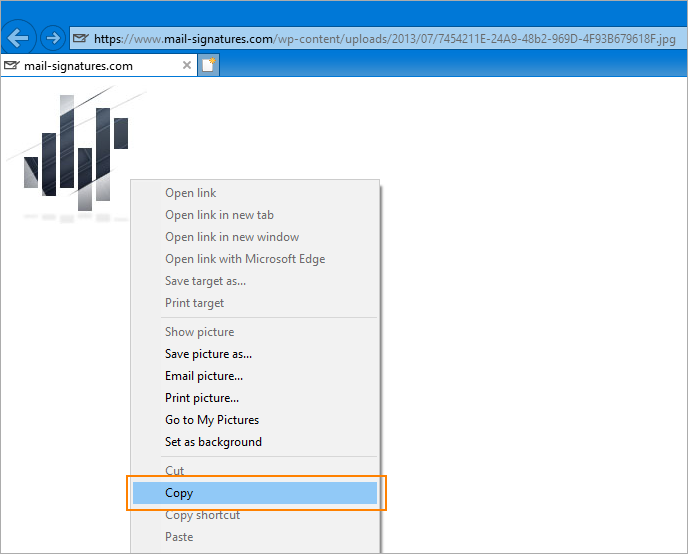Click 'Open link in new tab' entry

[219, 215]
